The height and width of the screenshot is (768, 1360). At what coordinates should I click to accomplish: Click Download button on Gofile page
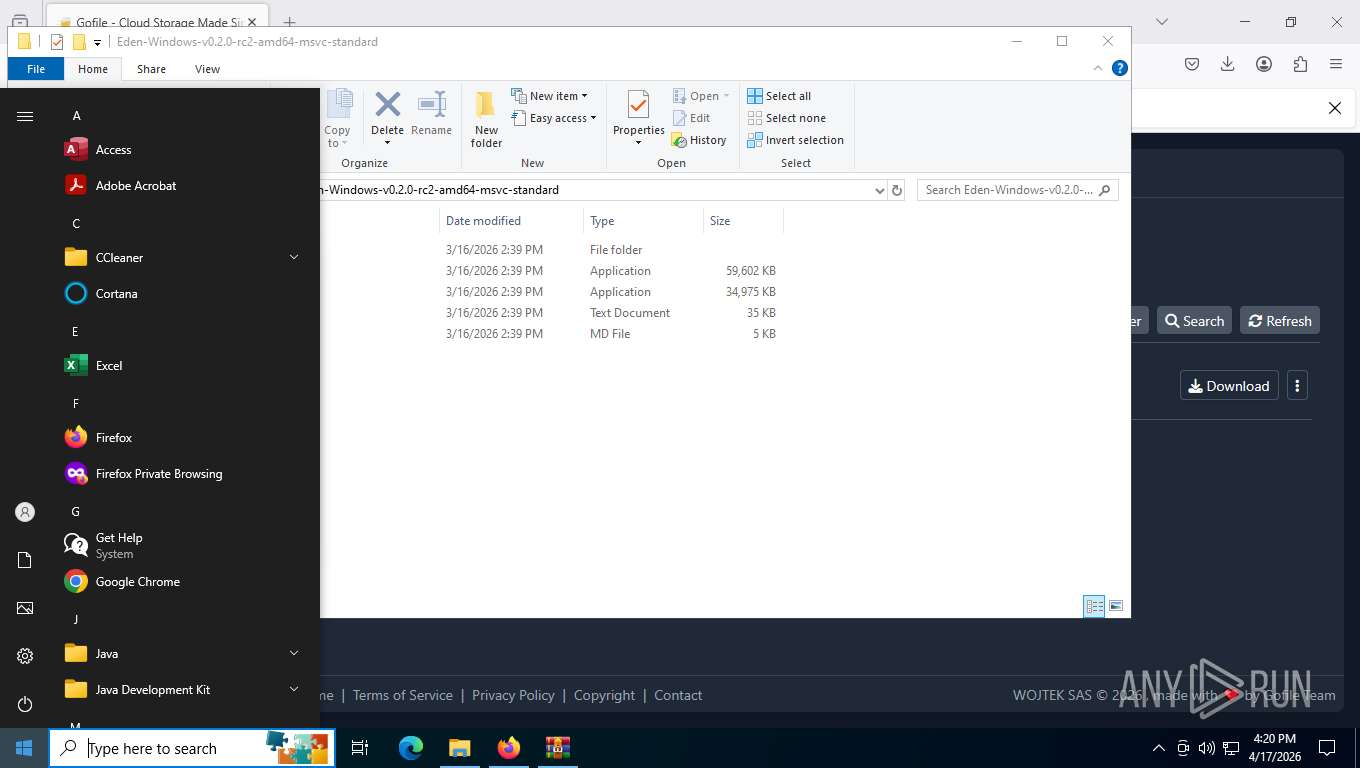[x=1229, y=386]
